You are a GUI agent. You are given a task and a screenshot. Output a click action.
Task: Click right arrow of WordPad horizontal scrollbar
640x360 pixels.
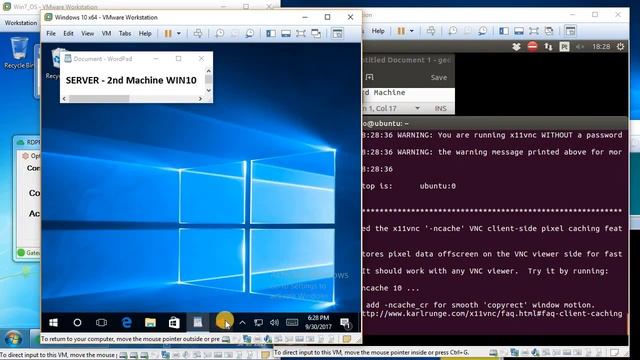tap(200, 99)
